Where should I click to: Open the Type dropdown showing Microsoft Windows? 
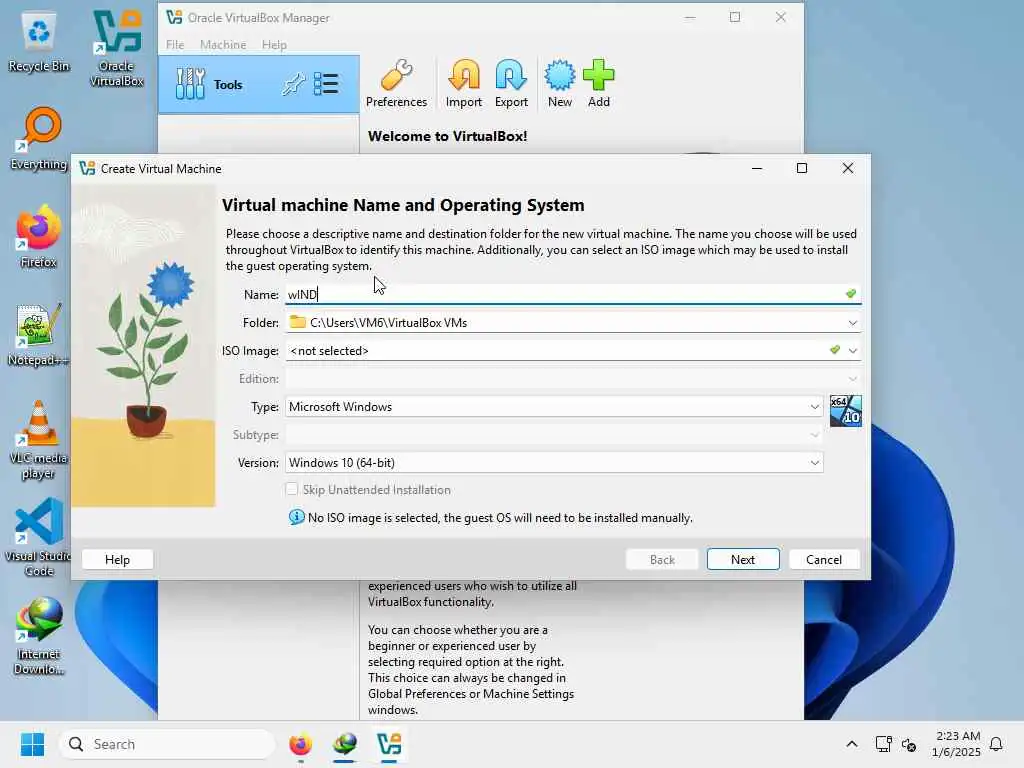pyautogui.click(x=554, y=407)
